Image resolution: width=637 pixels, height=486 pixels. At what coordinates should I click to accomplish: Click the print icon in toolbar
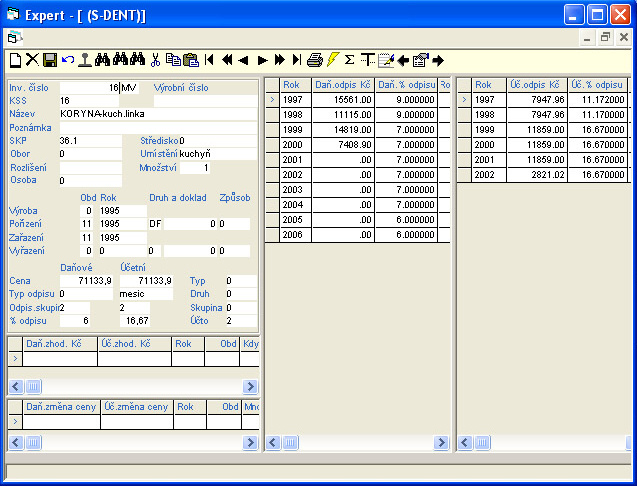(315, 60)
